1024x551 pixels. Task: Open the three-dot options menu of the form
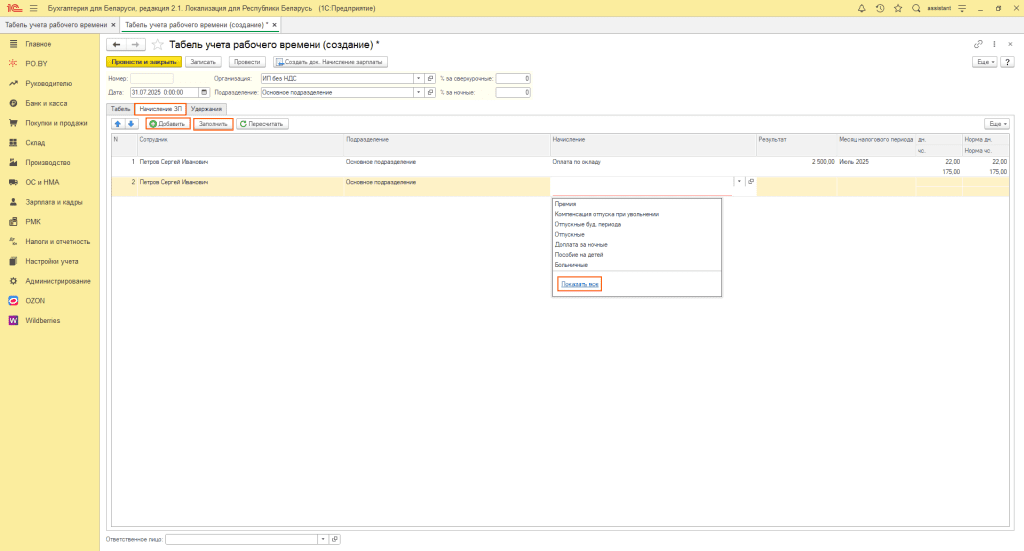click(x=995, y=44)
